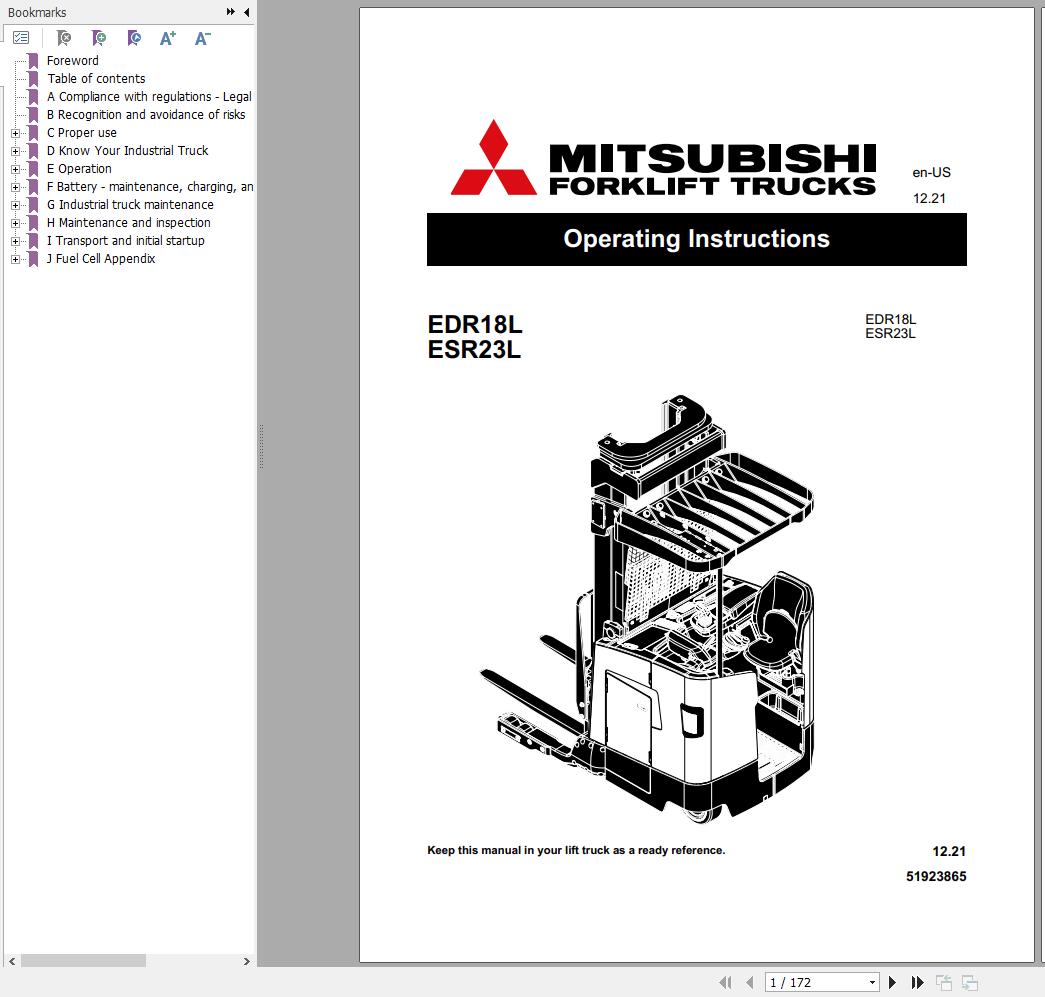Click the document number 51923865
Viewport: 1045px width, 997px height.
coord(936,876)
